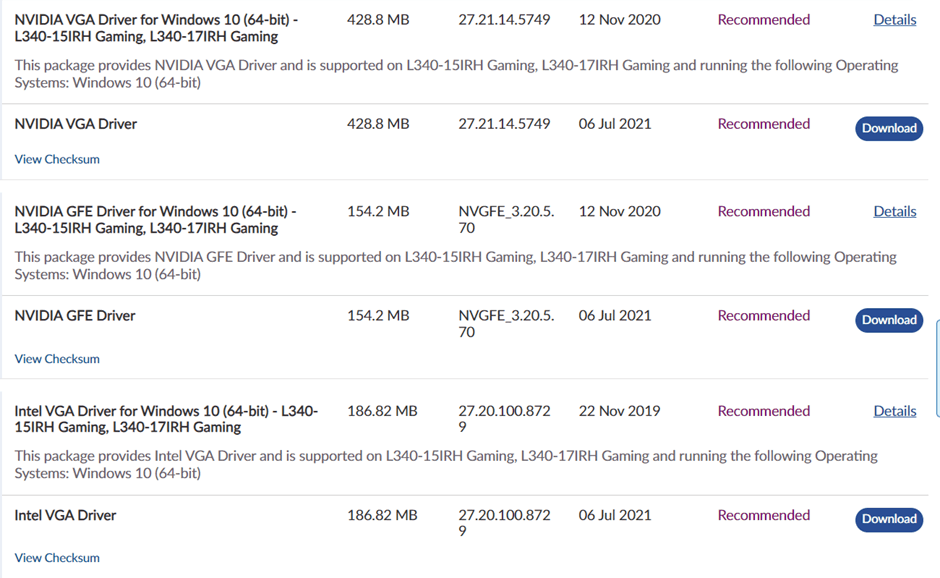Click the 428.8 MB size in the NVIDIA VGA package row
This screenshot has height=578, width=940.
click(x=378, y=20)
